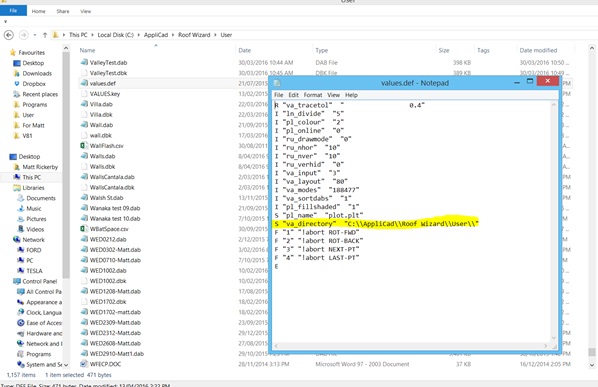Viewport: 598px width, 387px height.
Task: Select the VALUES.key file
Action: 104,93
